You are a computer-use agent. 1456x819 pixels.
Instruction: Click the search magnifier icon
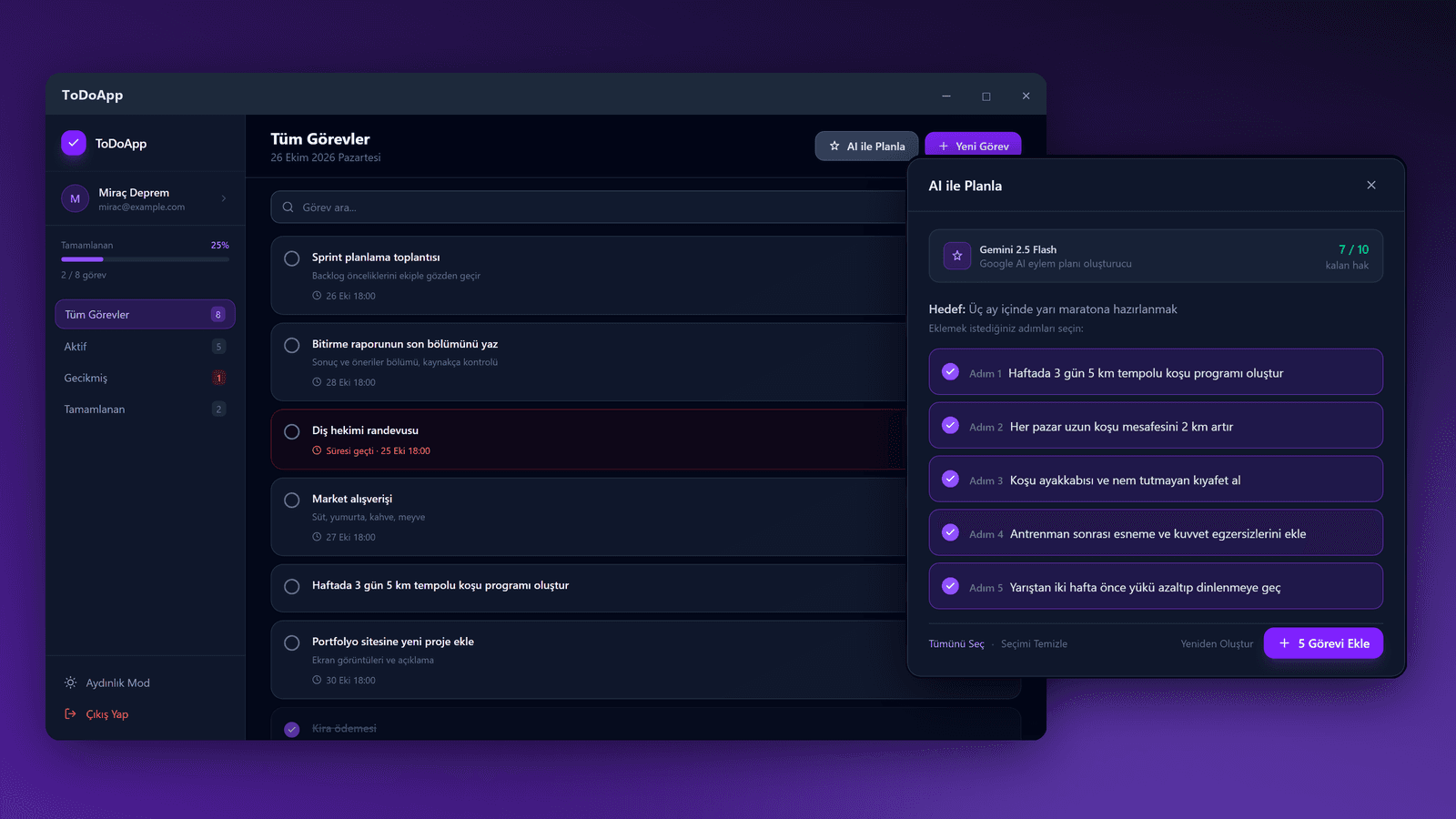[x=288, y=207]
